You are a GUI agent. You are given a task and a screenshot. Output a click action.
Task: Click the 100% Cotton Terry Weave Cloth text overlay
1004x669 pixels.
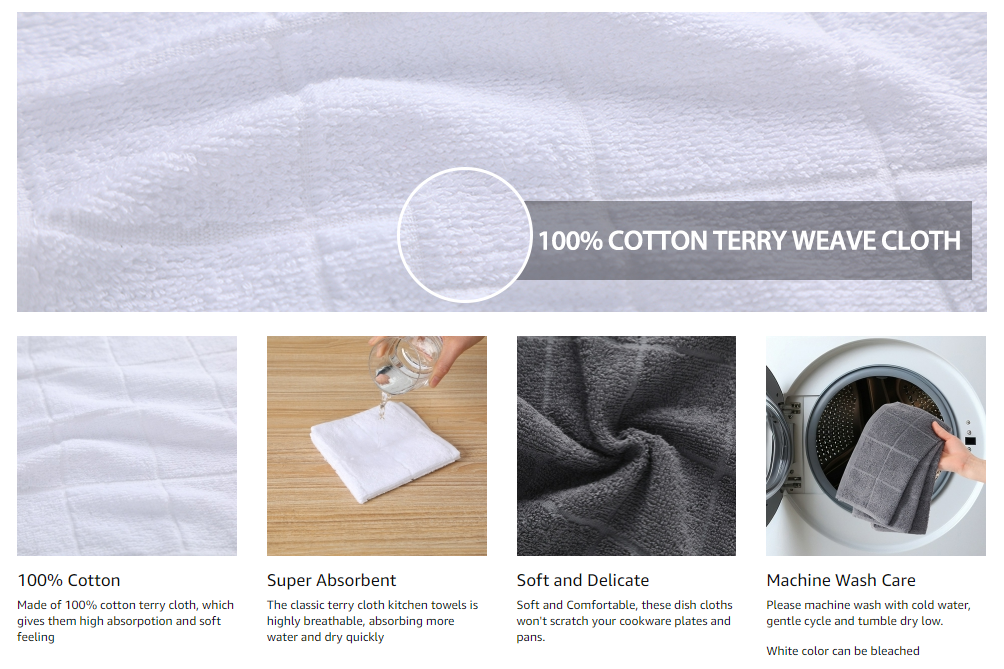pos(749,241)
